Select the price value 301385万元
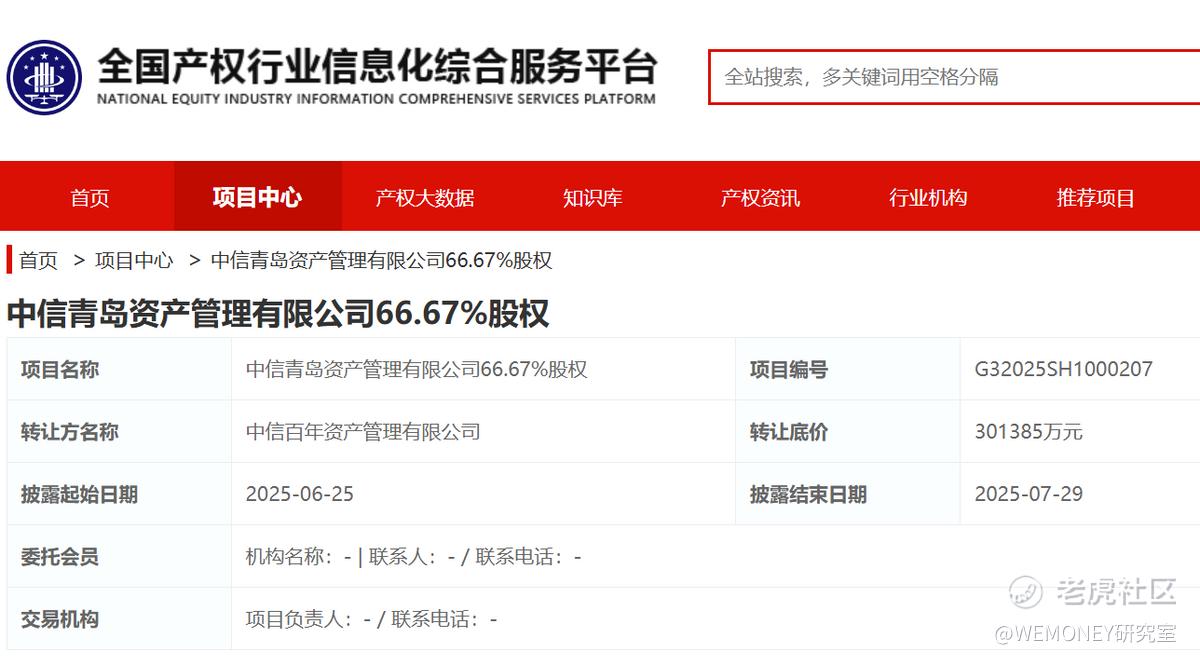1200x661 pixels. coord(1028,432)
